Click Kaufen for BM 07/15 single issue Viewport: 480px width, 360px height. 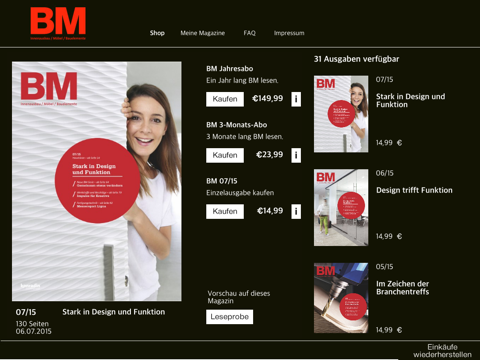pyautogui.click(x=225, y=212)
